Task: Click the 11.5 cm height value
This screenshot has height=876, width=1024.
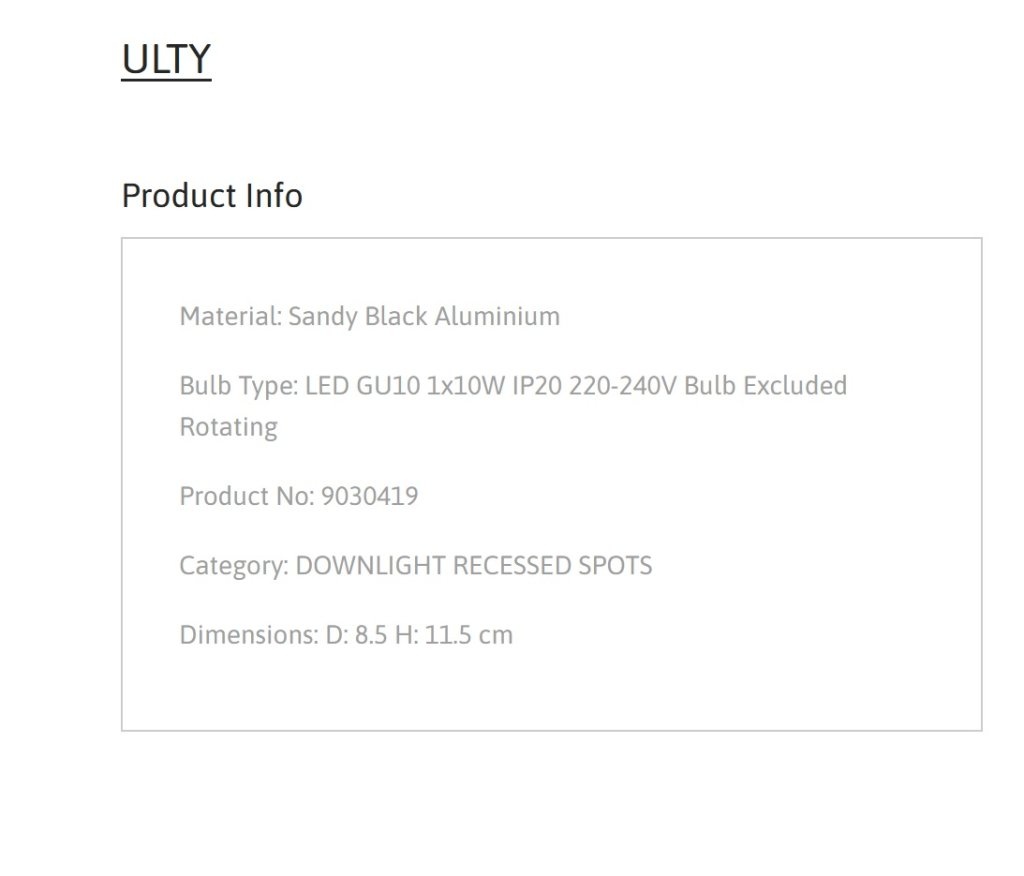Action: point(468,635)
